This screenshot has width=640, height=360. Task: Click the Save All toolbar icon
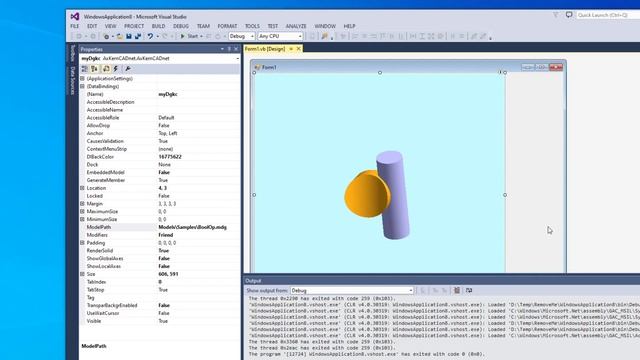coord(138,36)
